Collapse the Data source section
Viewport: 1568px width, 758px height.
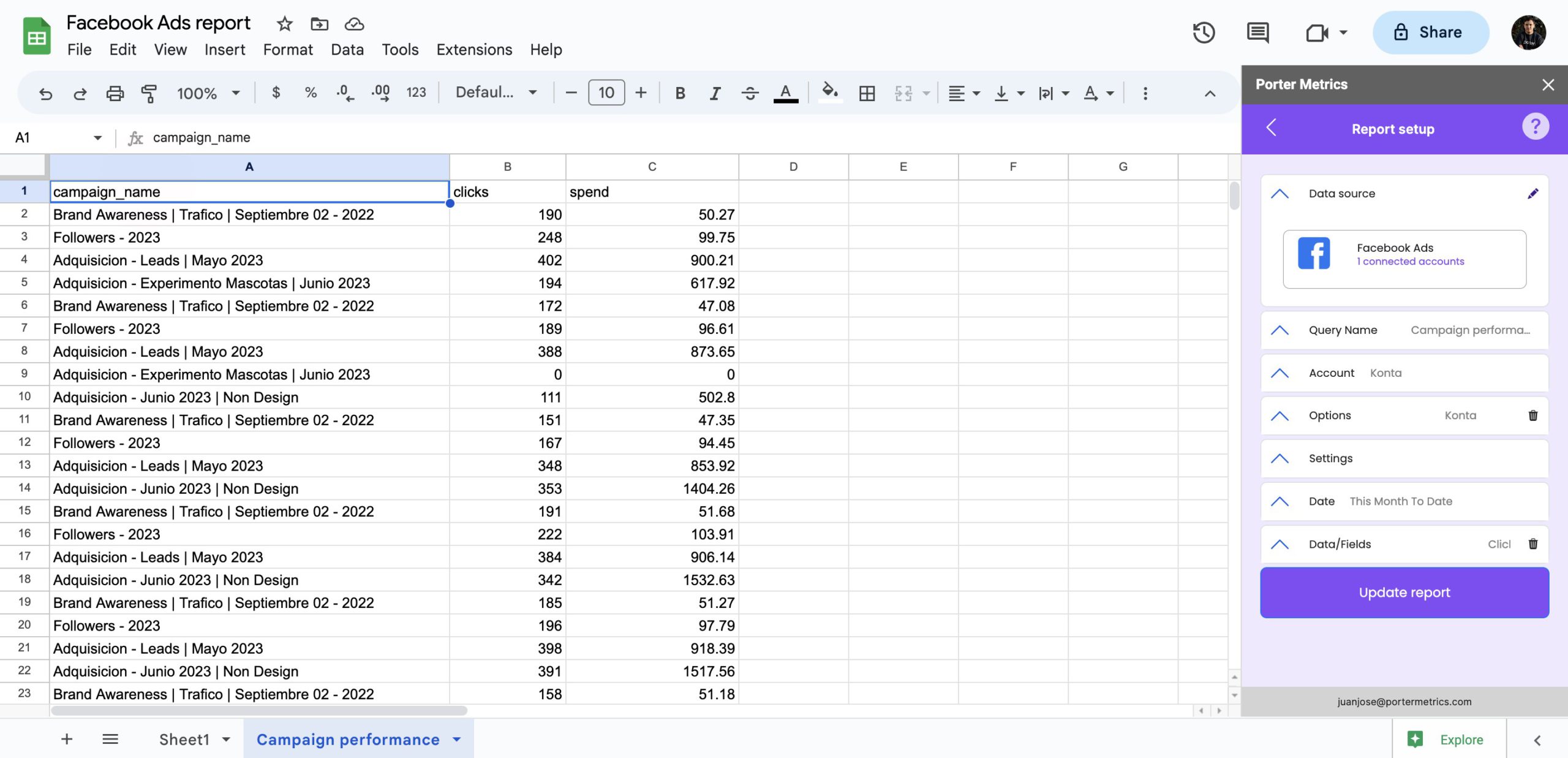coord(1280,194)
